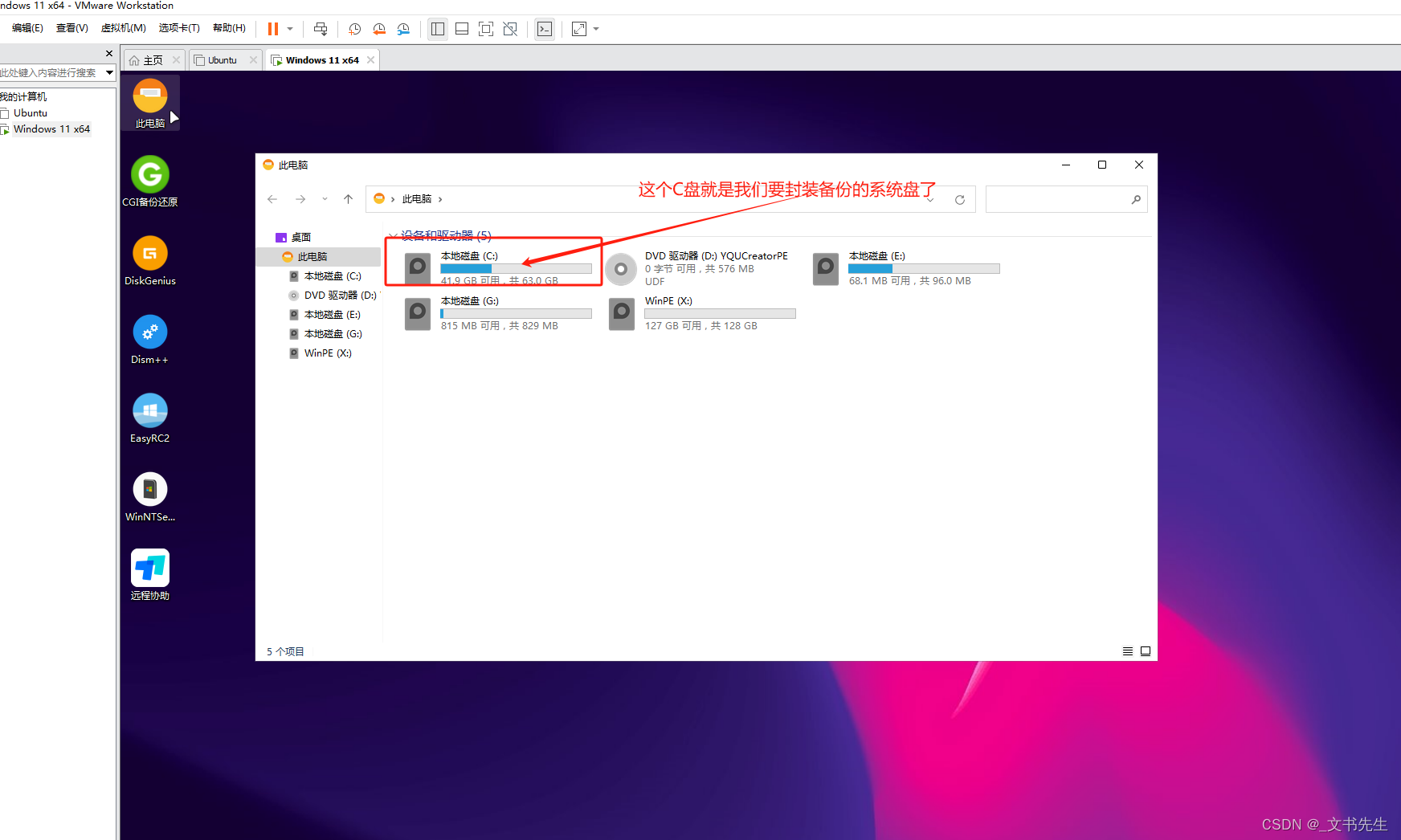
Task: Click 此电脑 in the address bar
Action: point(417,199)
